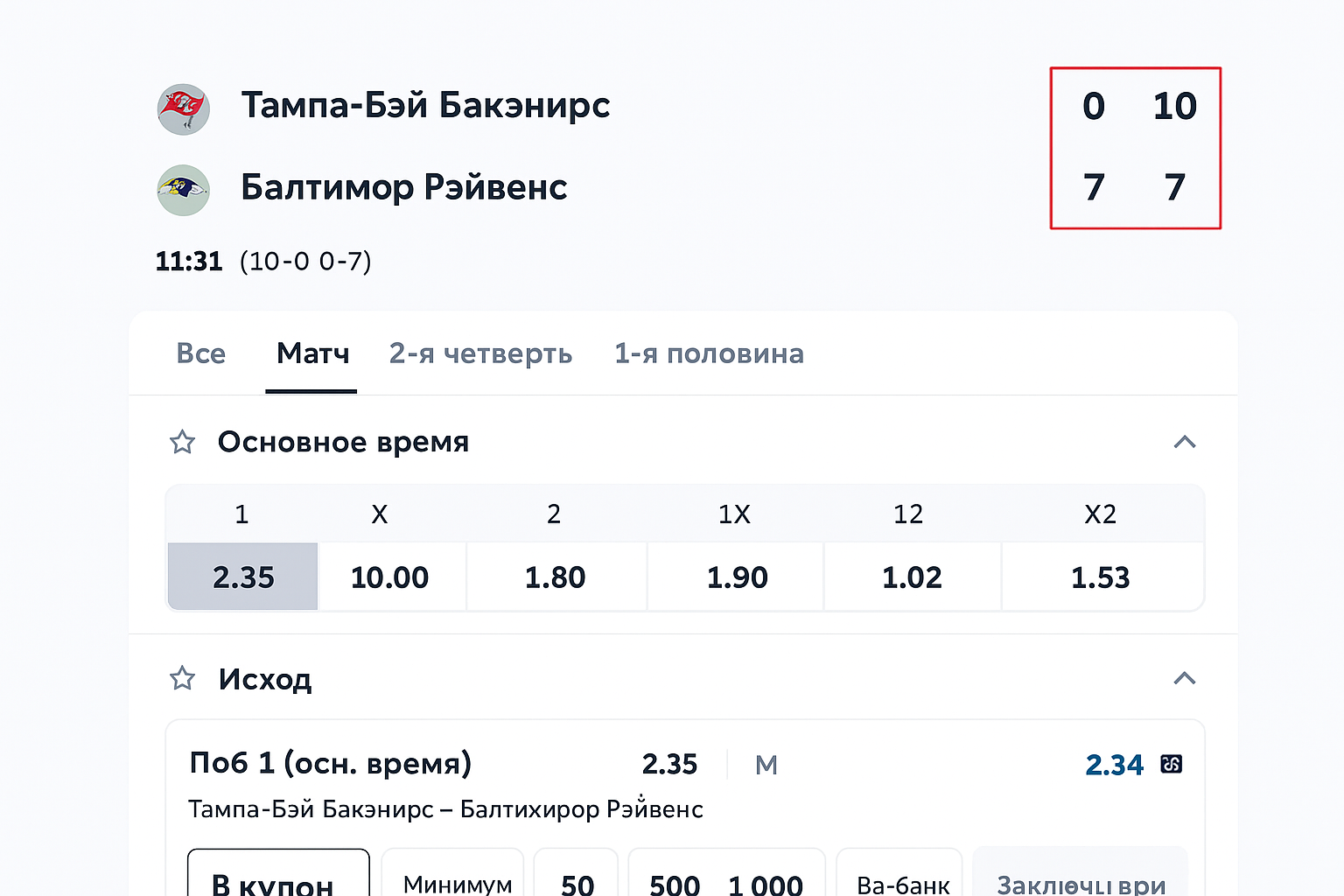Collapse the Основное время section

coord(1184,442)
